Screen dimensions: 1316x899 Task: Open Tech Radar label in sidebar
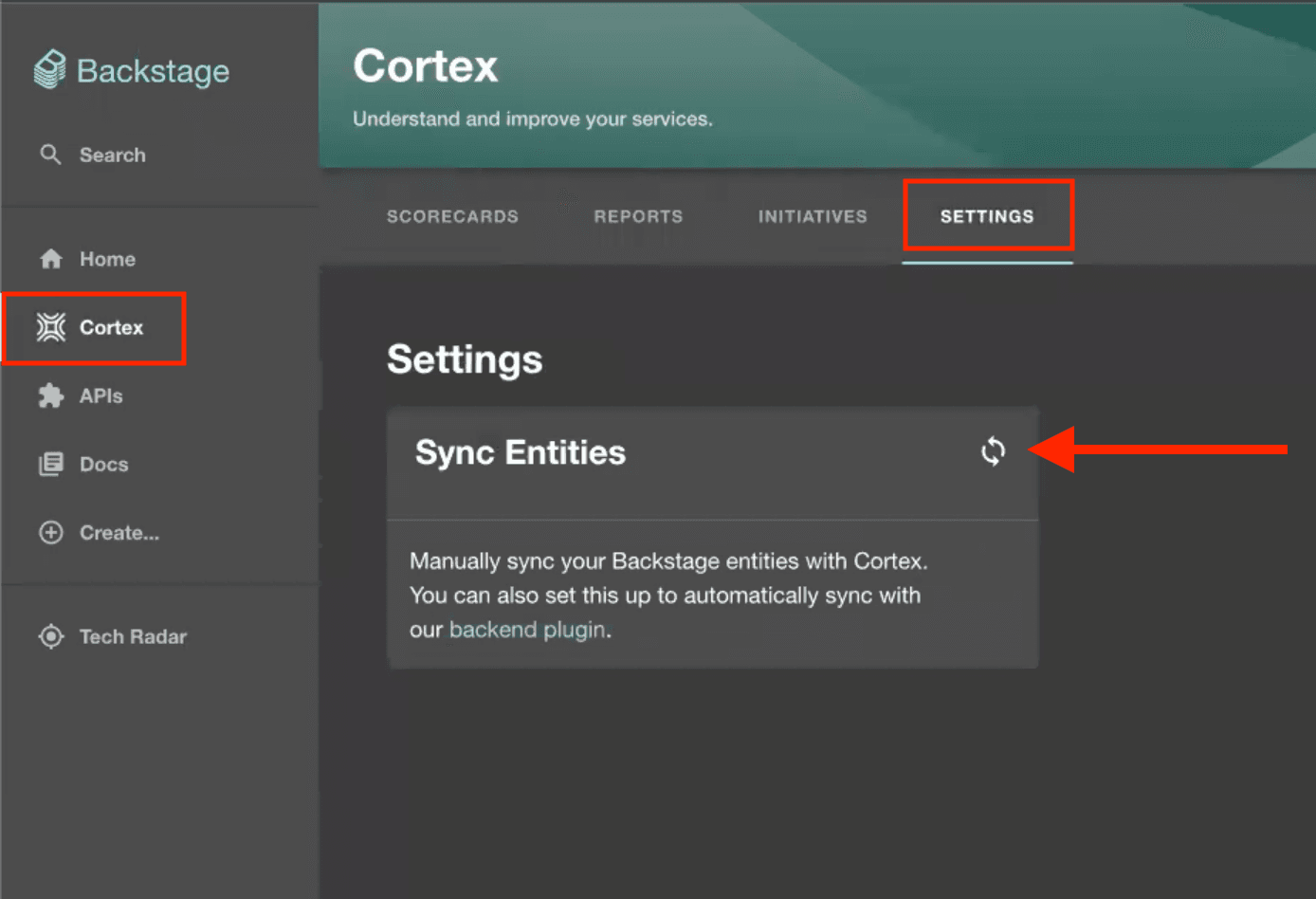click(x=133, y=636)
